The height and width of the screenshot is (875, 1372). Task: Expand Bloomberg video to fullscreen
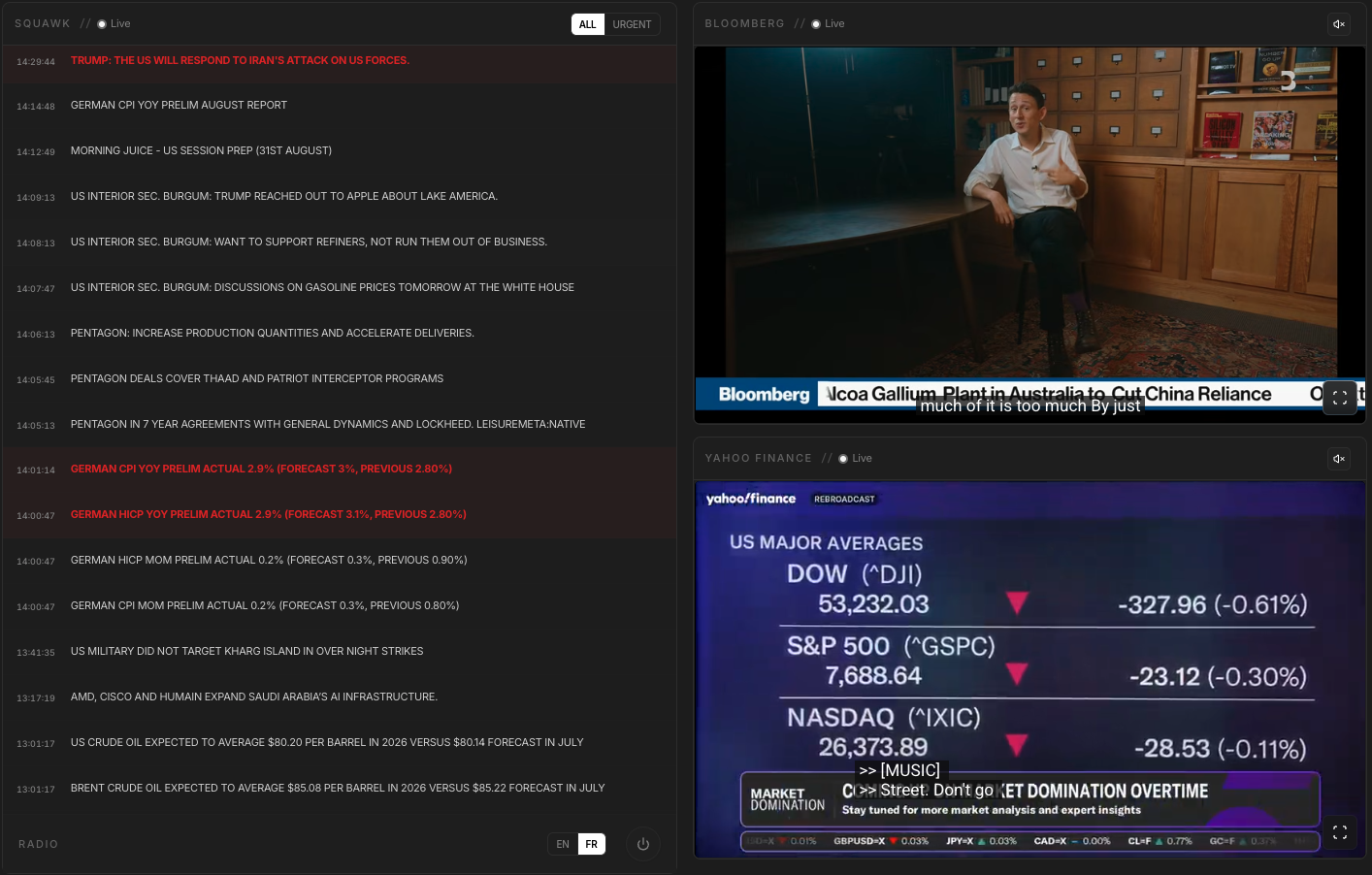coord(1340,398)
